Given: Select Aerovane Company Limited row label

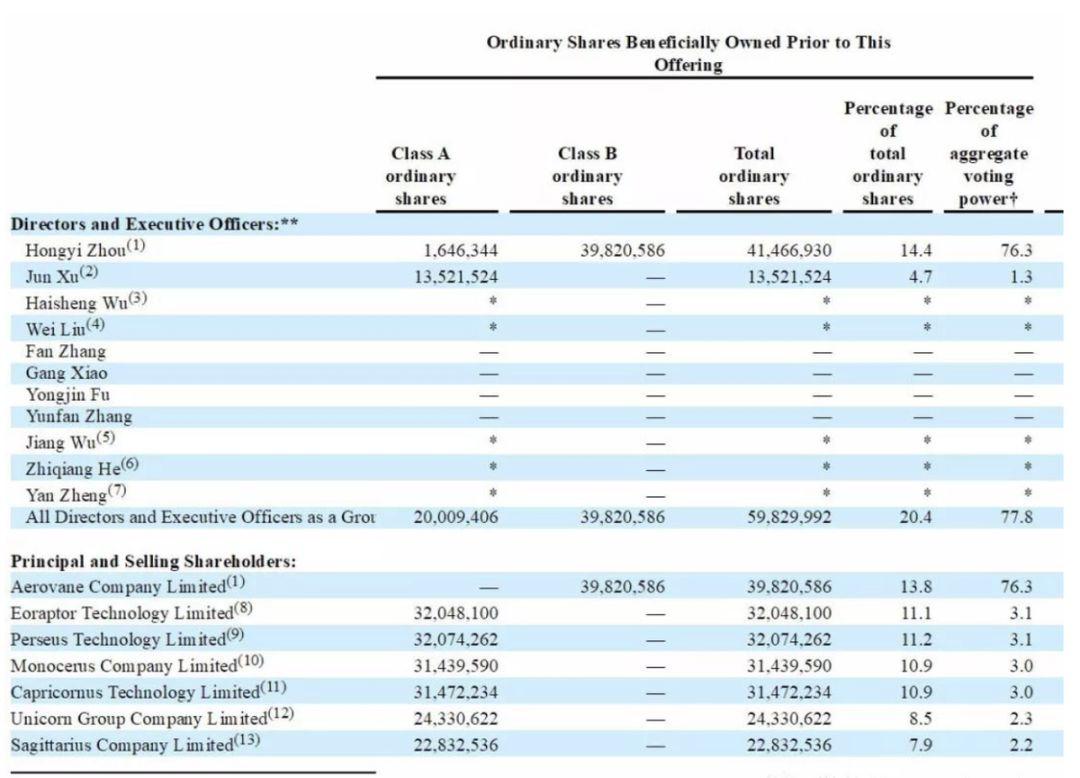Looking at the screenshot, I should coord(127,585).
